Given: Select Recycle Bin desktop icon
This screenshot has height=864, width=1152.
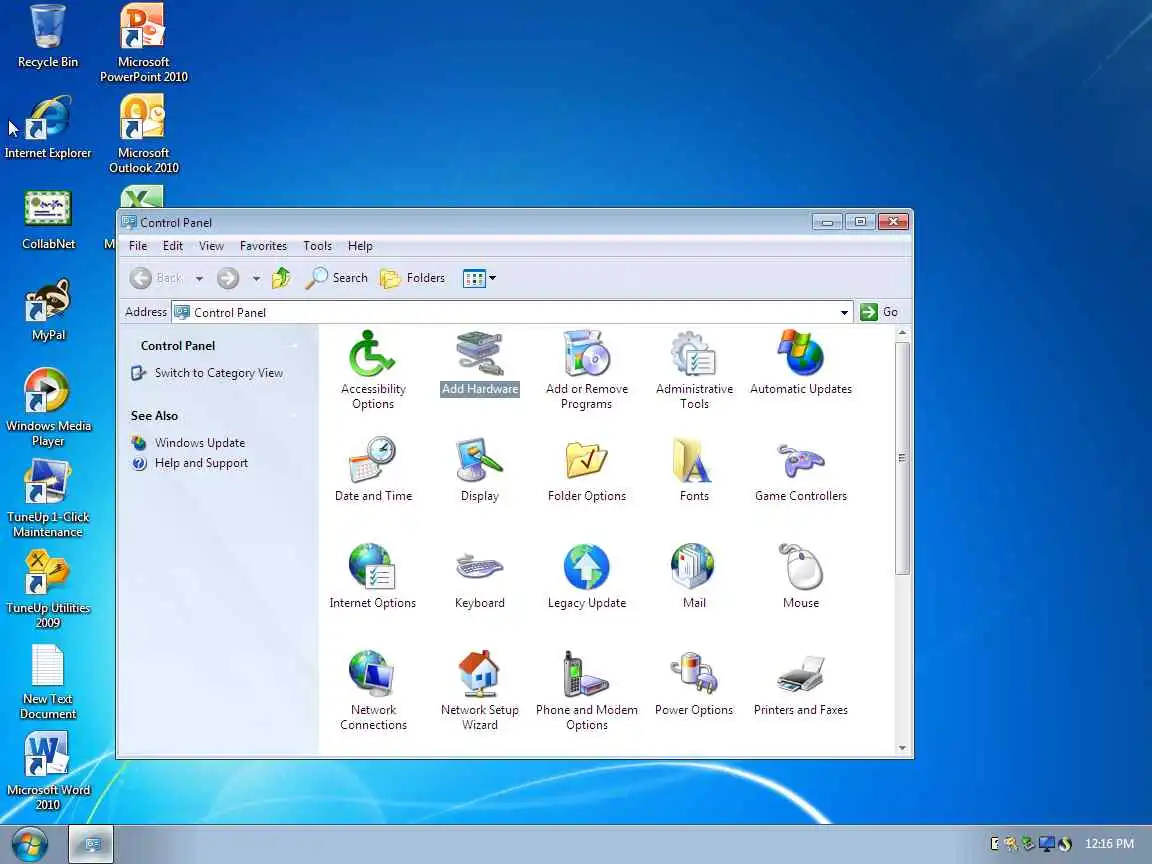Looking at the screenshot, I should pyautogui.click(x=48, y=36).
